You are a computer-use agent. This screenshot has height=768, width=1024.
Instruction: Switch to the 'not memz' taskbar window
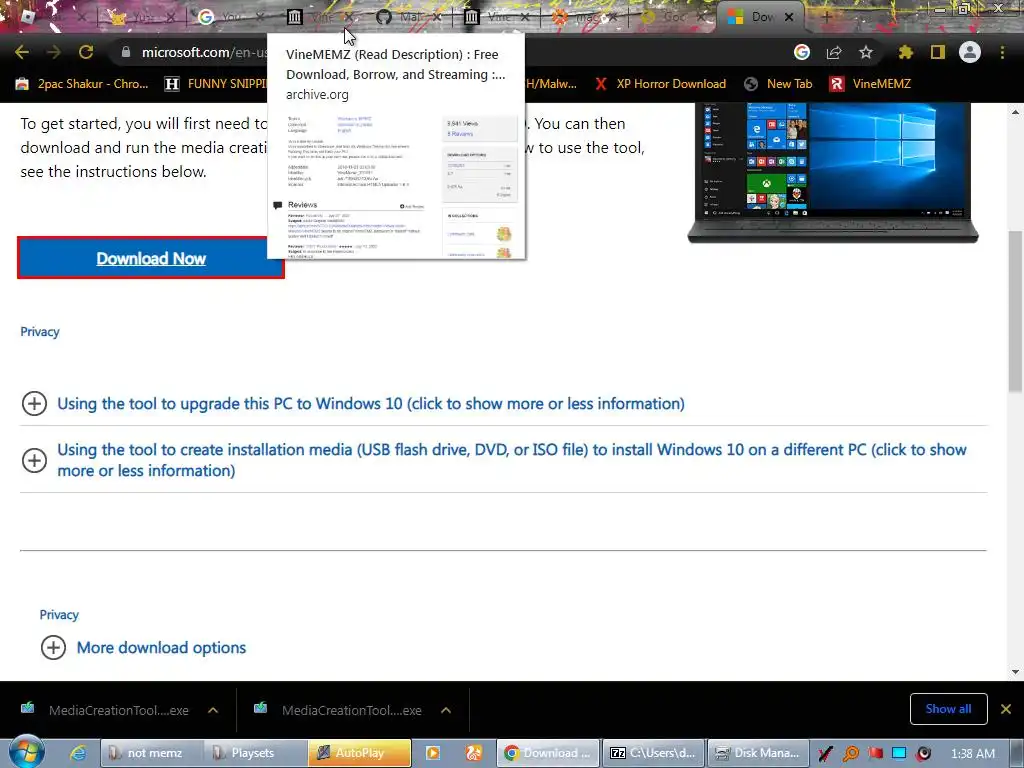152,753
